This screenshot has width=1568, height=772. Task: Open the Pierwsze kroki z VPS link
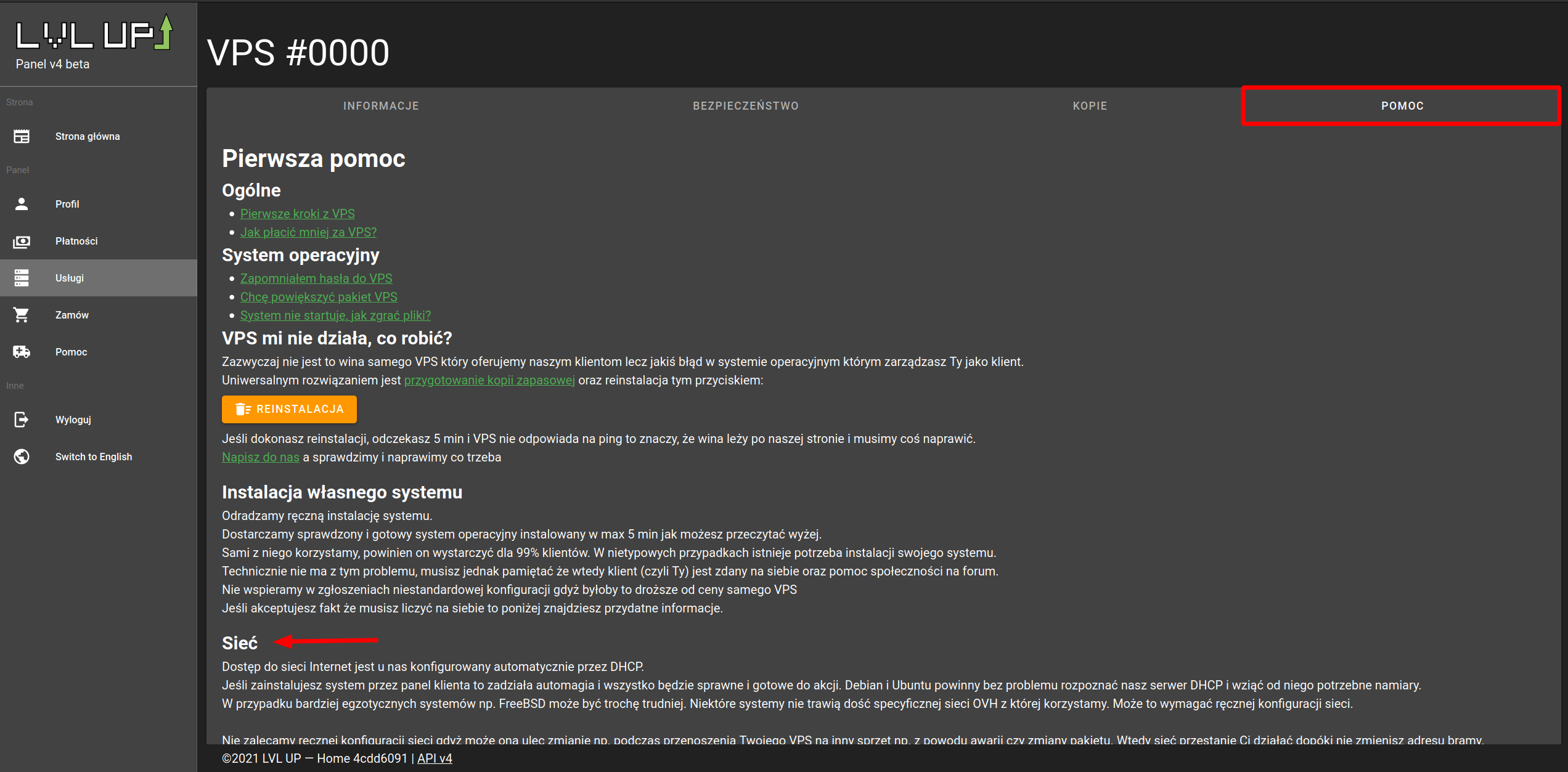pos(297,214)
